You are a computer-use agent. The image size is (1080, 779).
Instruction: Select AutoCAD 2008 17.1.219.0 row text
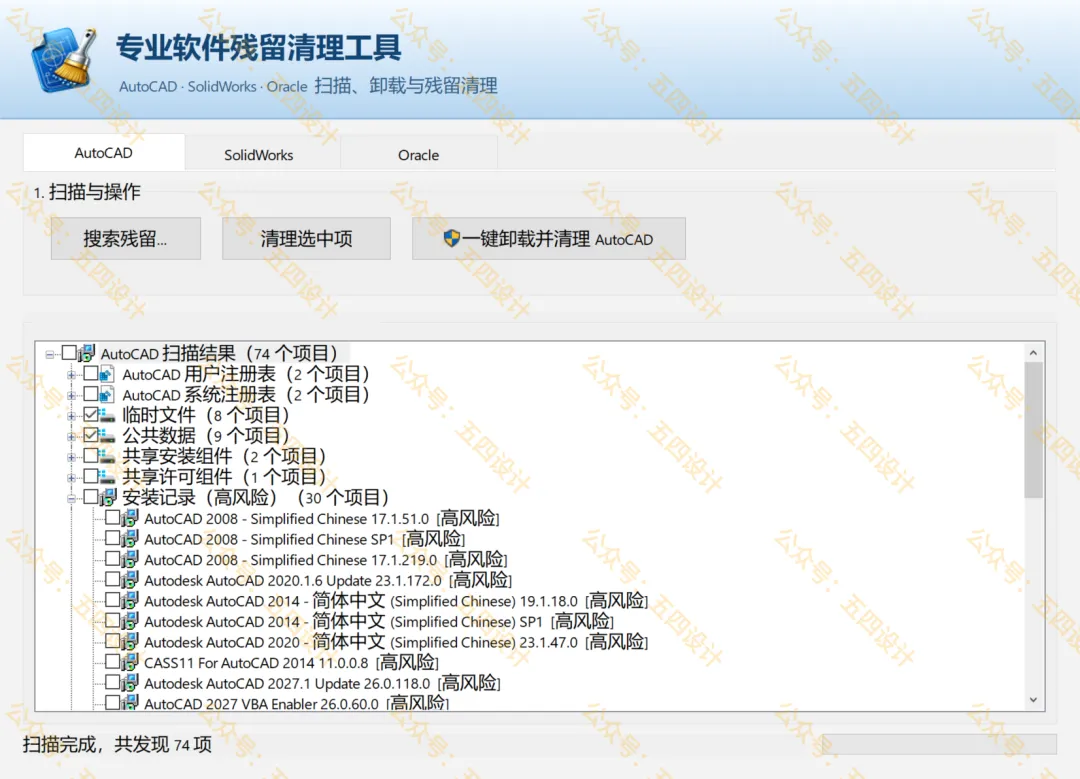(x=325, y=560)
